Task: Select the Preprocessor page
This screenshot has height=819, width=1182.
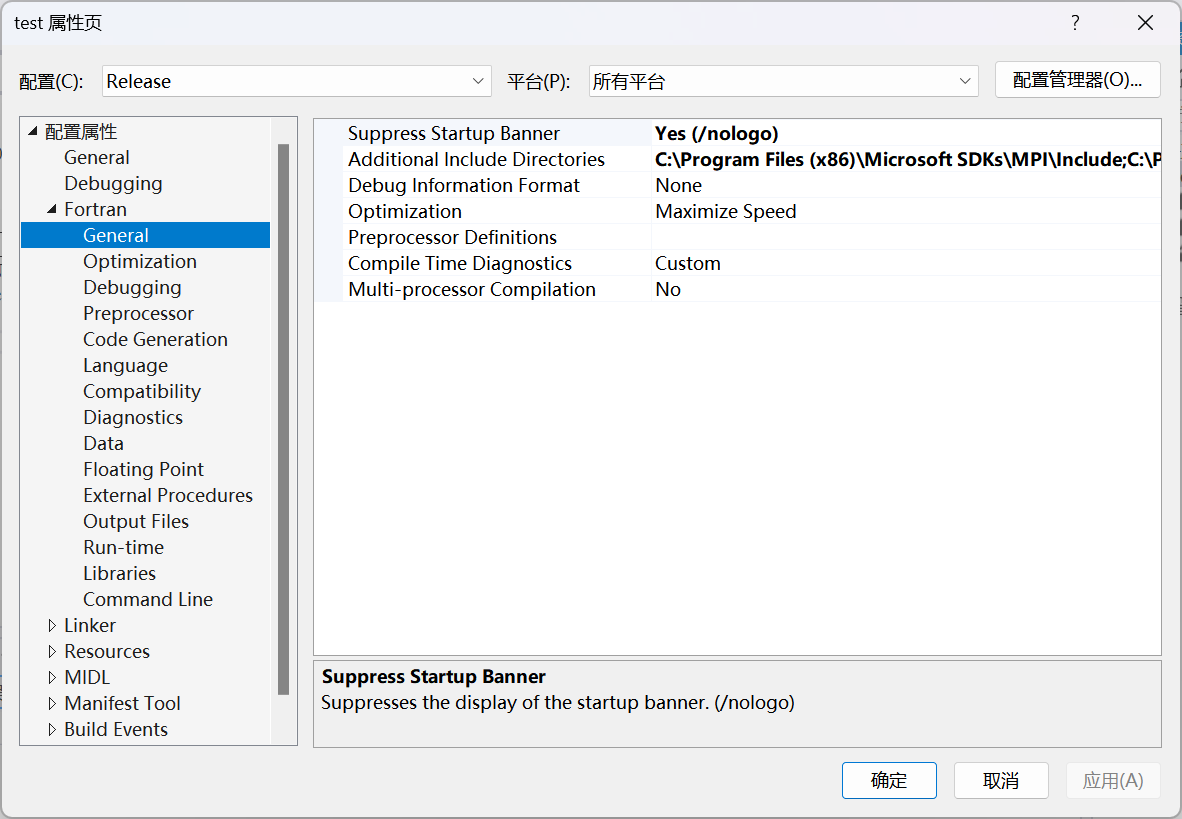Action: (138, 313)
